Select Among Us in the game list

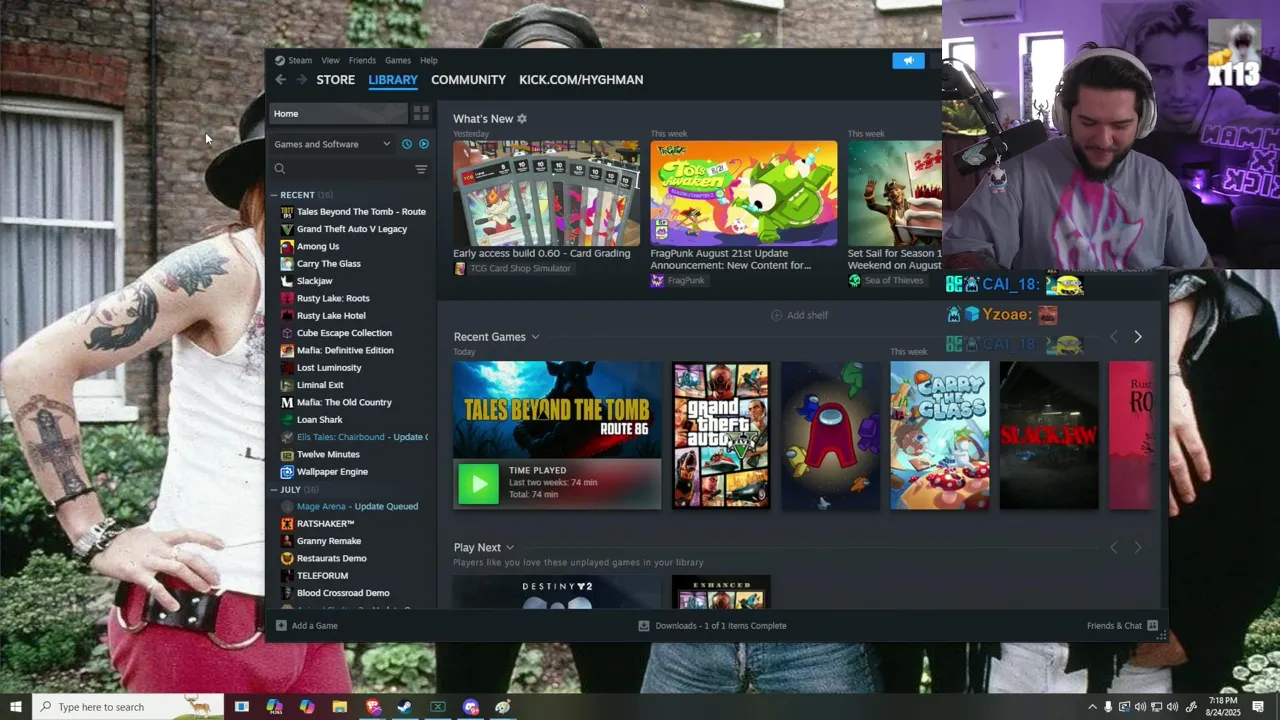point(318,246)
